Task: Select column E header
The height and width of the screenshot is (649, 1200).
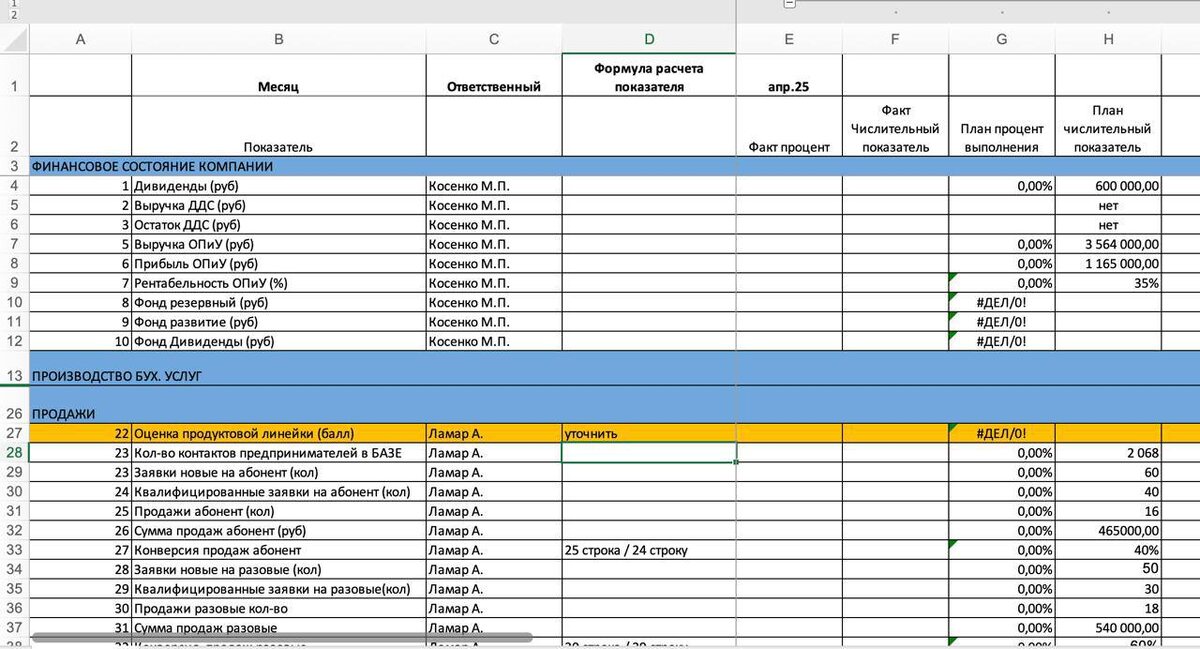Action: pos(789,40)
